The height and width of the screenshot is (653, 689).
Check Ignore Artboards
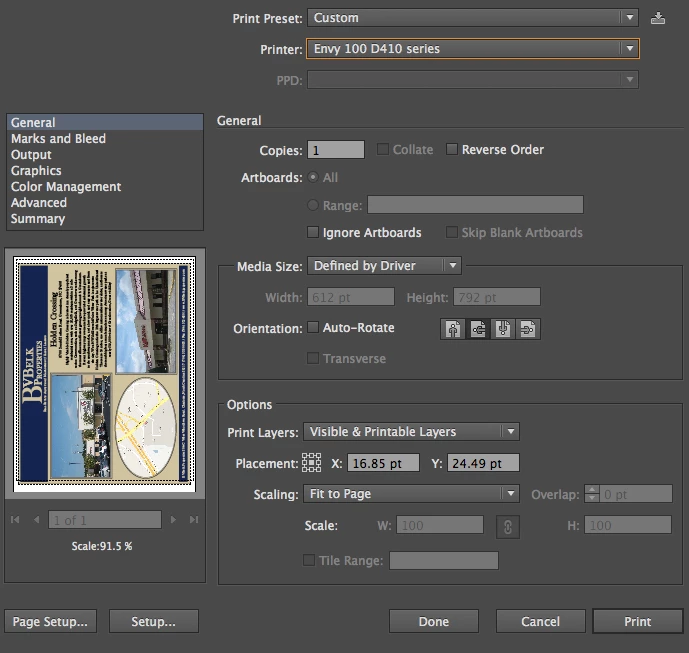313,232
